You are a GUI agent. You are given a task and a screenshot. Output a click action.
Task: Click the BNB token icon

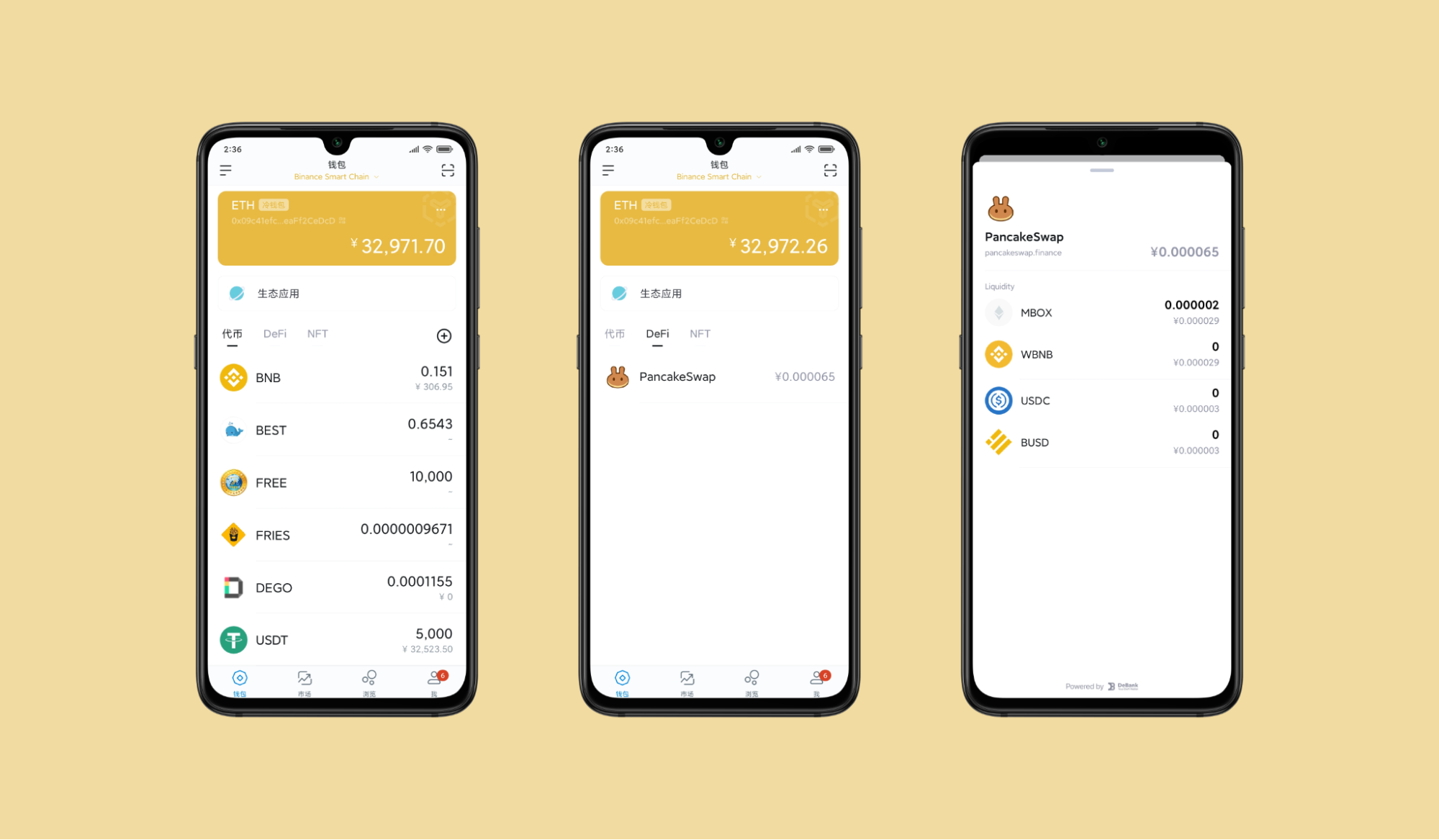click(x=232, y=378)
